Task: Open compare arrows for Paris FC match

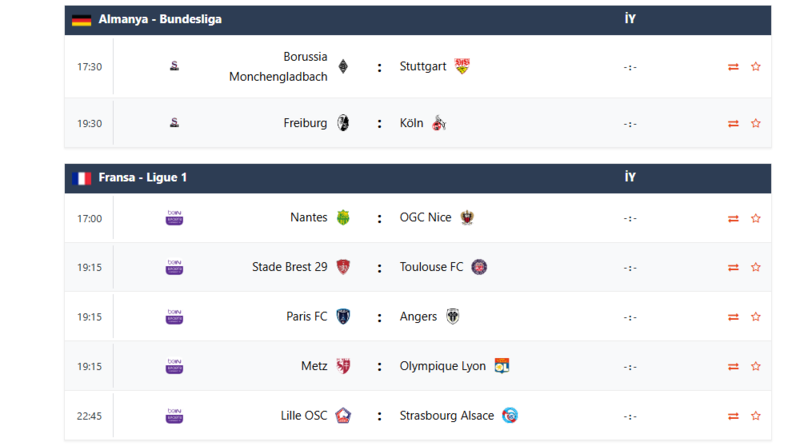Action: click(733, 317)
